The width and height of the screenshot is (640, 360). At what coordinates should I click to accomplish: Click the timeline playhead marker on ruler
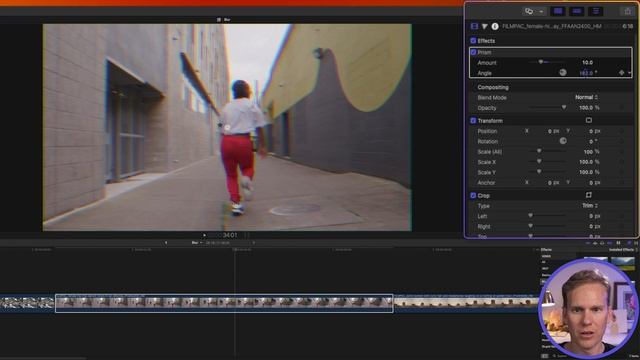[235, 249]
